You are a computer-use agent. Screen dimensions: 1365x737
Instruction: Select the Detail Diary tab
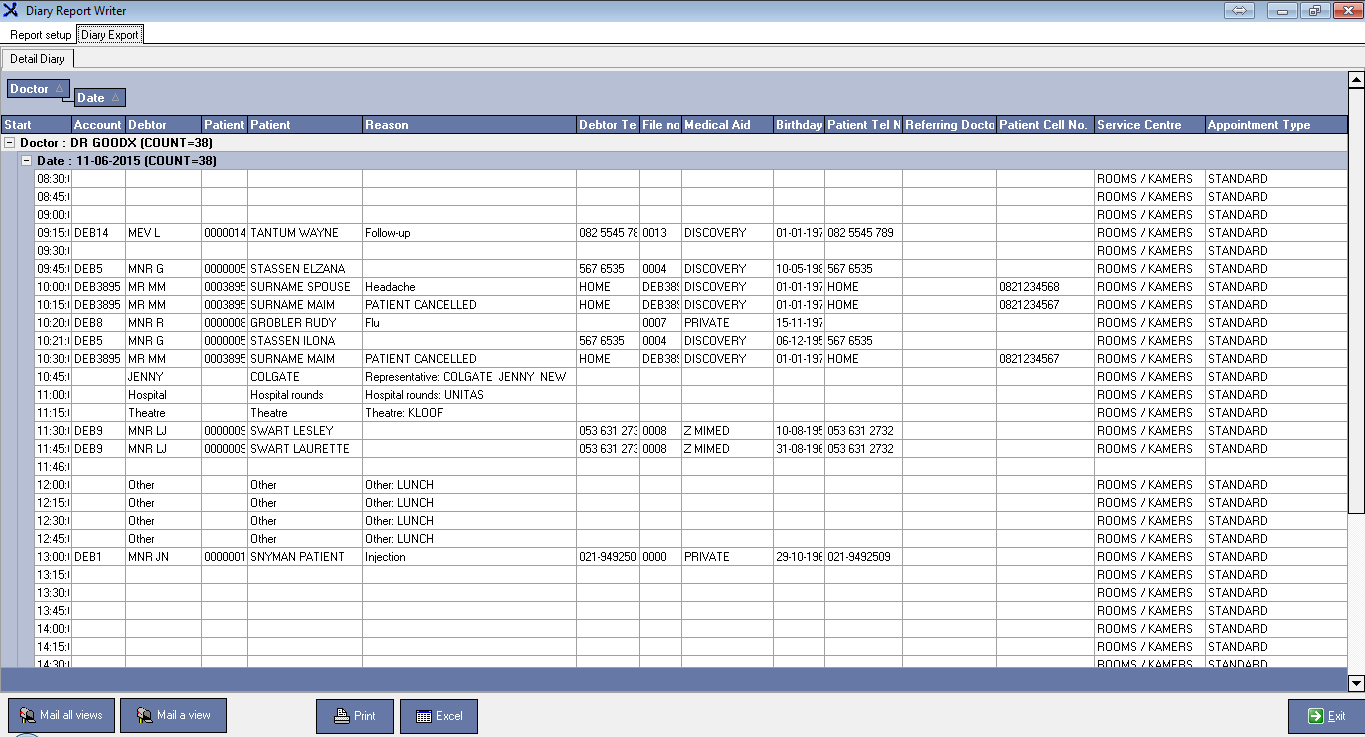(37, 59)
